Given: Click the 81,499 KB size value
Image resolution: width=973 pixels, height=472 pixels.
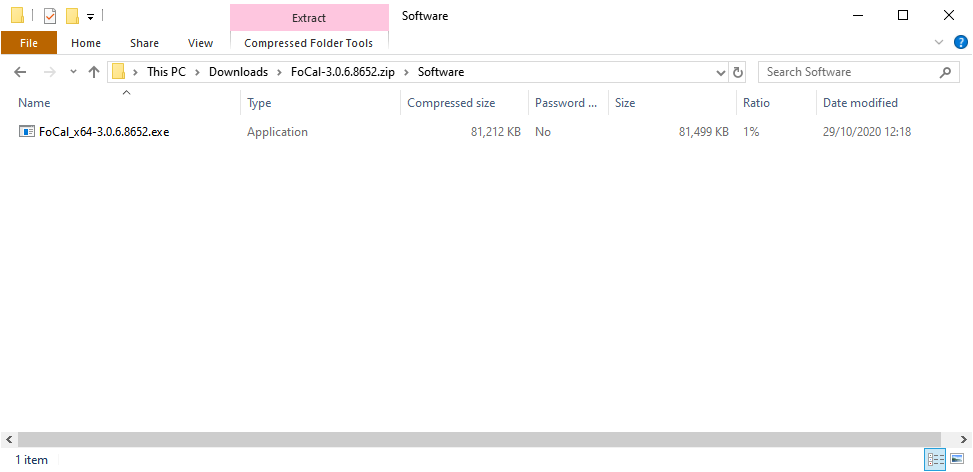Looking at the screenshot, I should (x=704, y=131).
